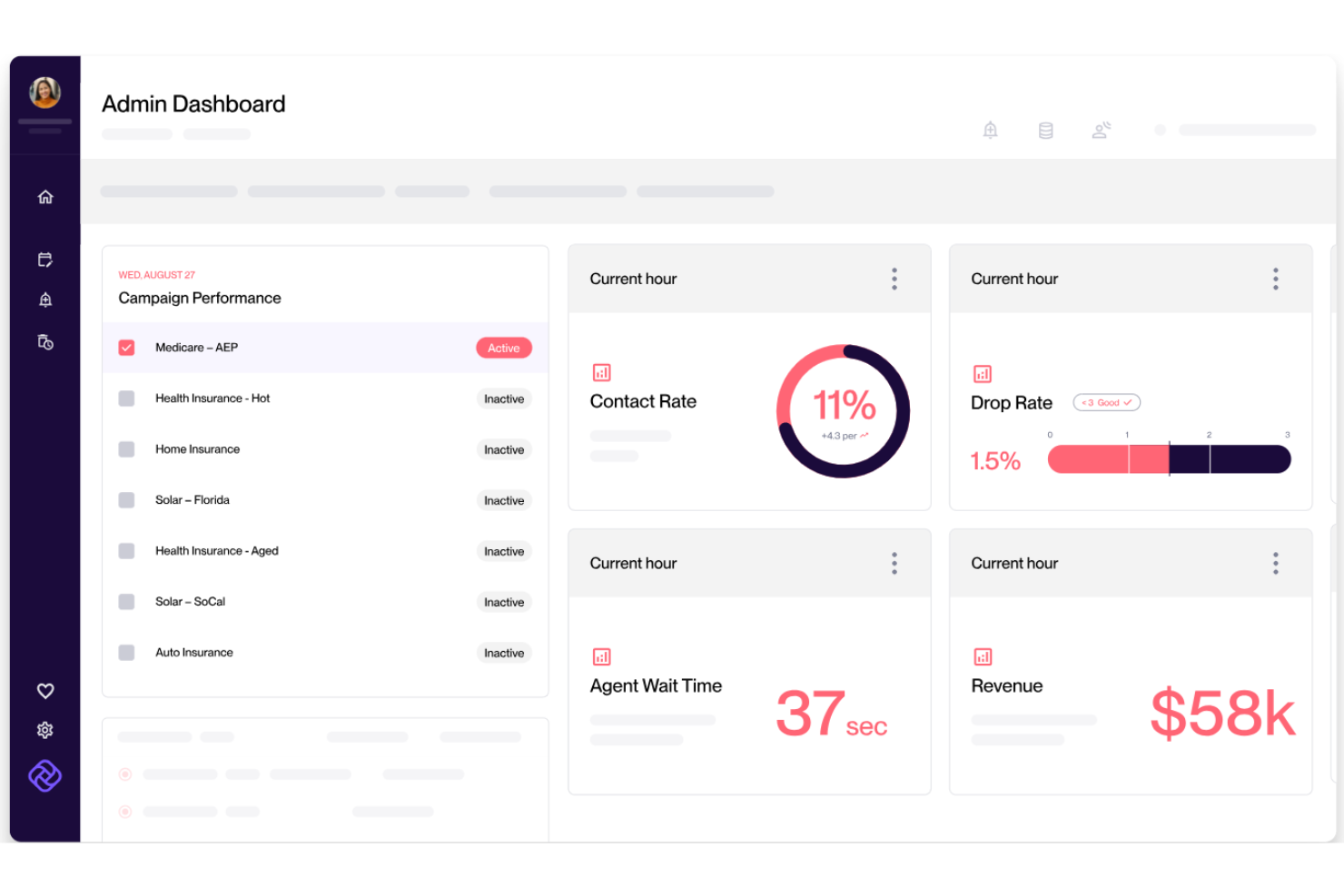Uncheck the Medicare – AEP campaign
The width and height of the screenshot is (1344, 896).
(126, 347)
